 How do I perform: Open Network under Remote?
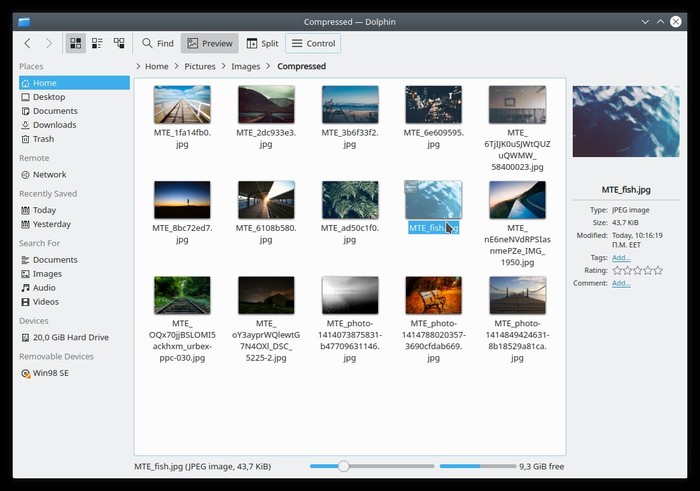point(74,175)
